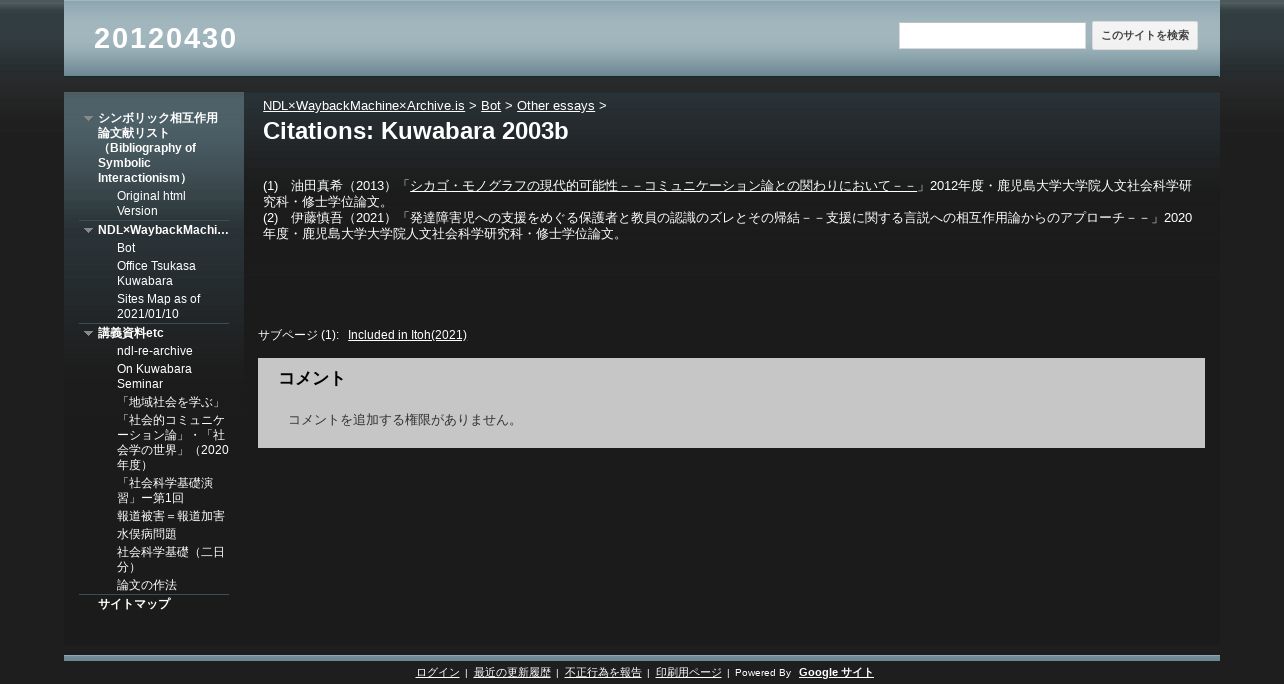Open On Kuwabara Seminar sidebar link
Viewport: 1284px width, 684px height.
[154, 376]
